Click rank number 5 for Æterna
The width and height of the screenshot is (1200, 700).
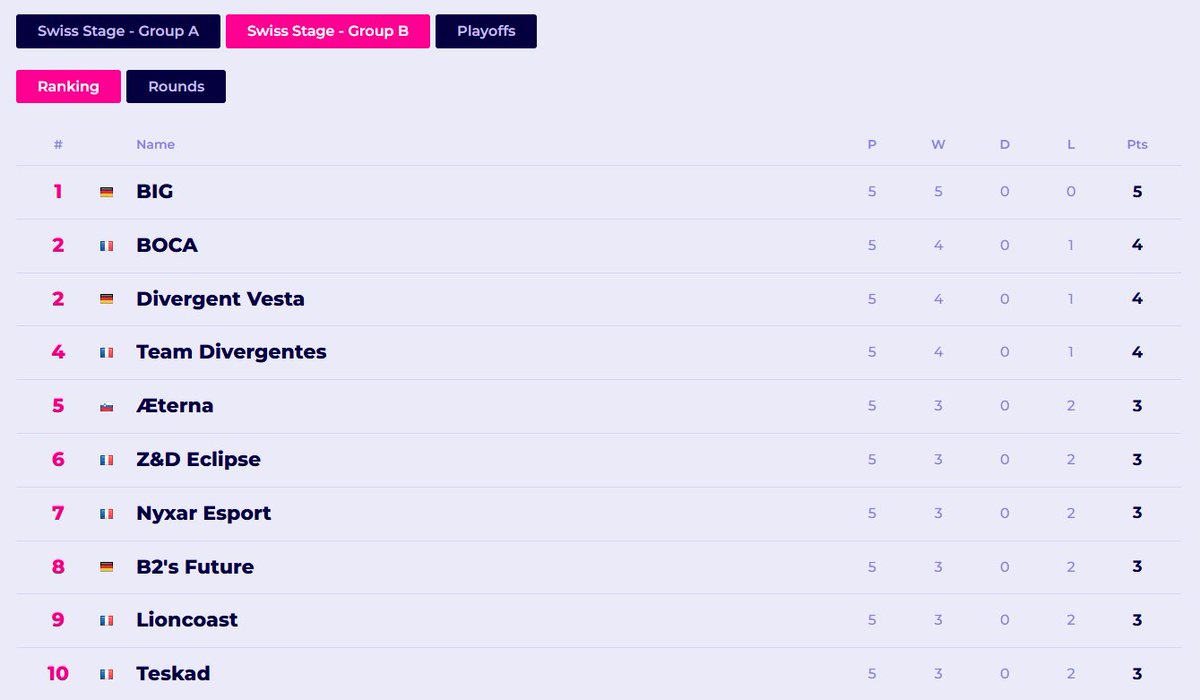coord(58,406)
